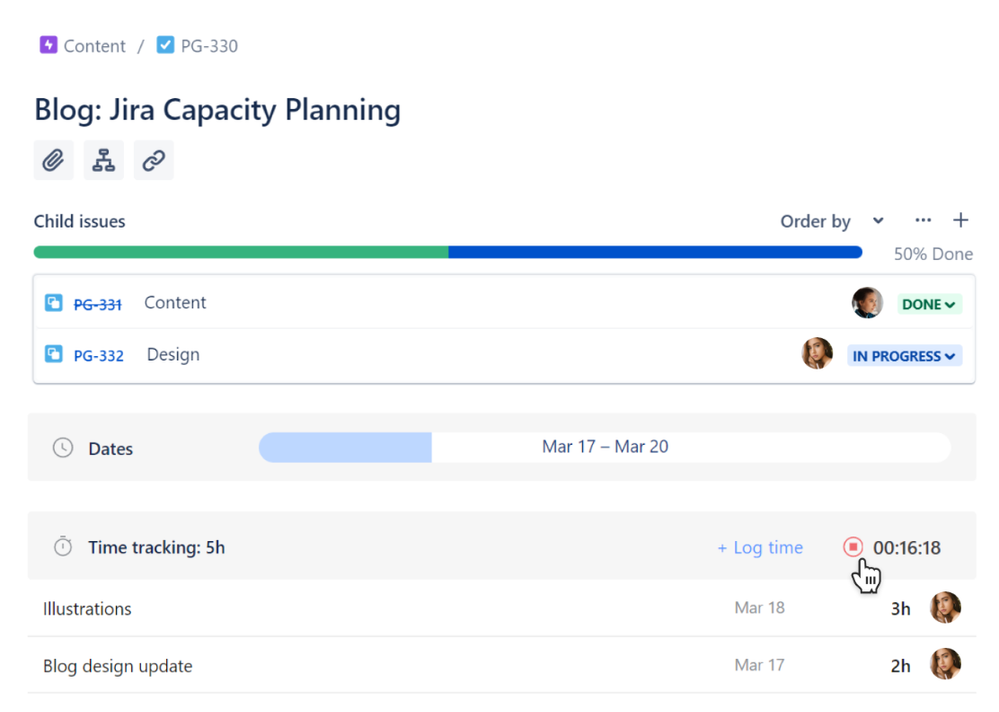
Task: Click the 50% Done label
Action: (933, 254)
